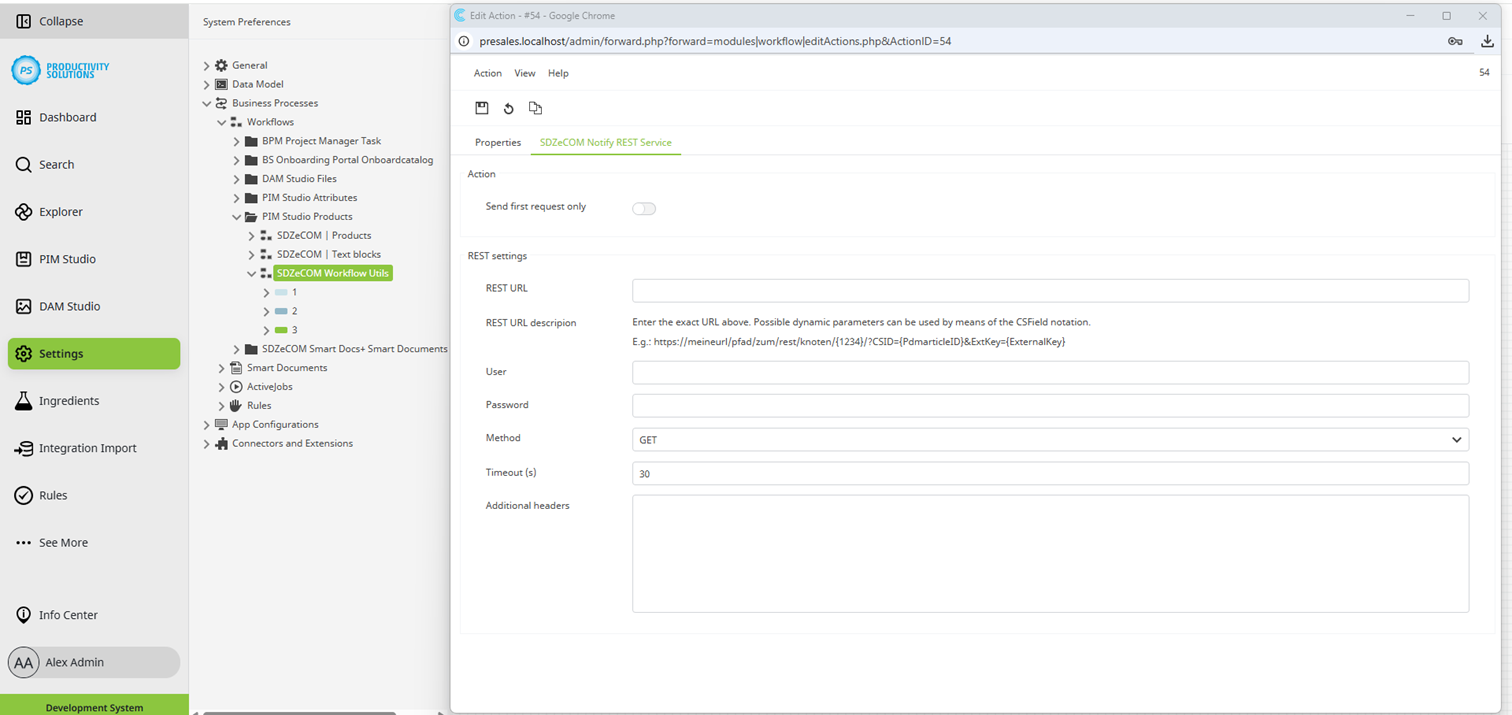1512x715 pixels.
Task: Expand the SDZeCOM | Products workflow
Action: 251,235
